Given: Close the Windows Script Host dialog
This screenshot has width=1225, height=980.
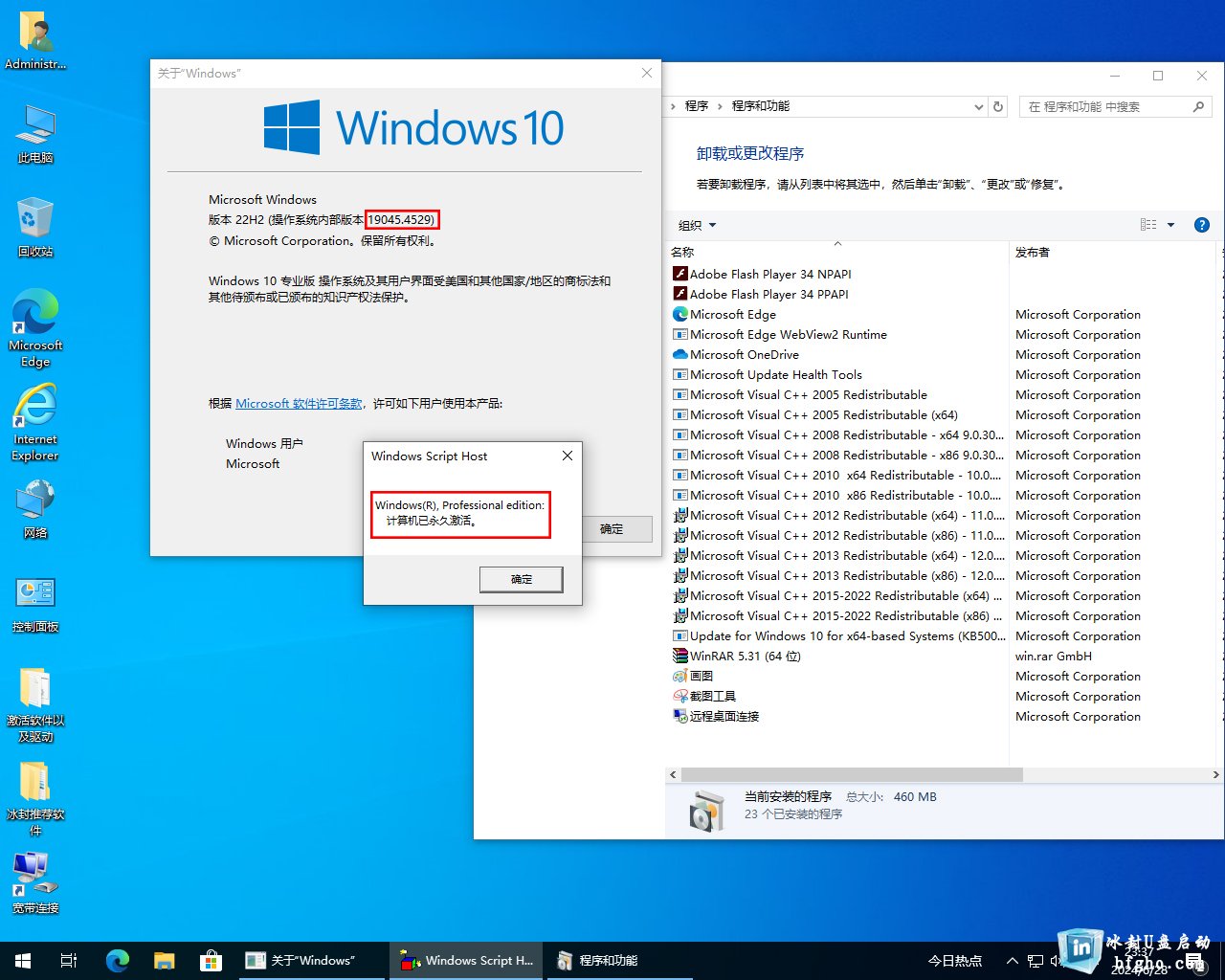Looking at the screenshot, I should click(568, 456).
